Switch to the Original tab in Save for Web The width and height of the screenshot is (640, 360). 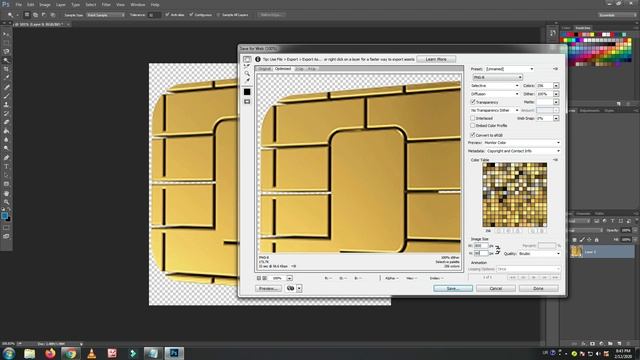[265, 69]
